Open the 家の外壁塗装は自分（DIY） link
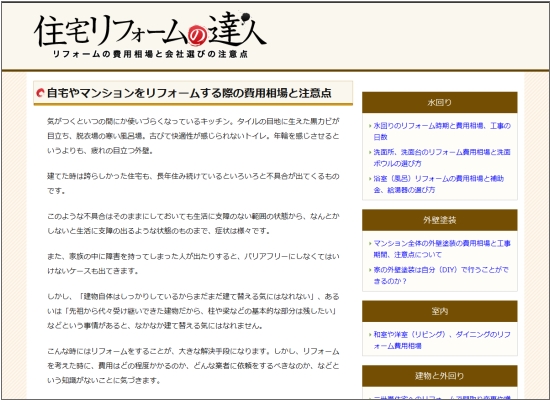The height and width of the screenshot is (400, 550). click(441, 275)
